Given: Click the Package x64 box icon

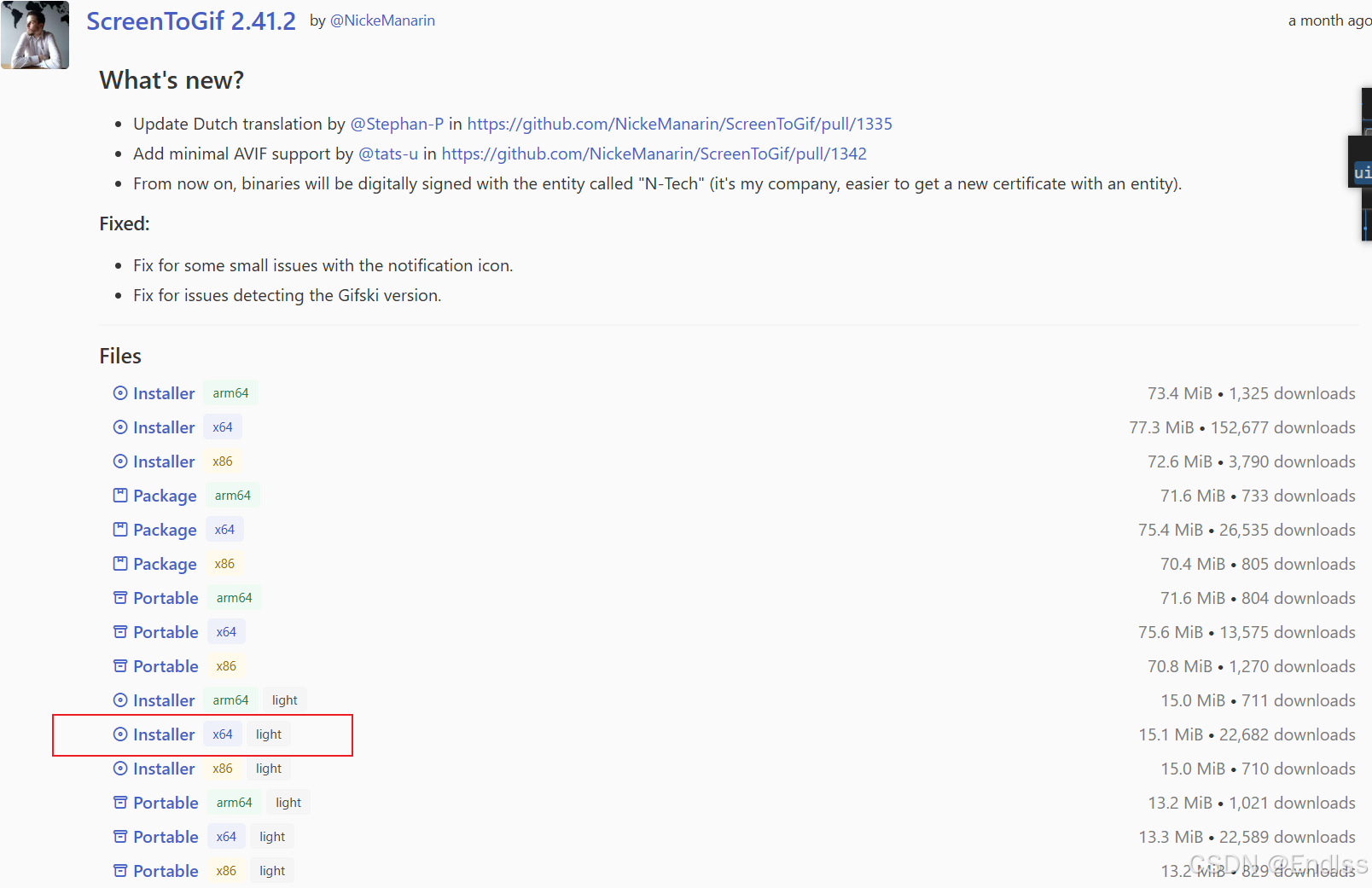Looking at the screenshot, I should point(120,530).
